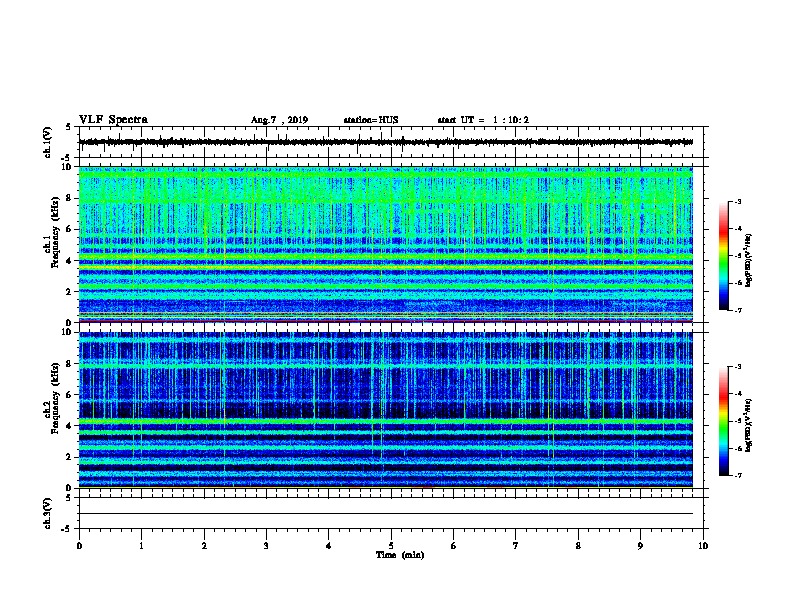Image resolution: width=792 pixels, height=612 pixels.
Task: Click the log(PSD) label beside ch.2 colorbar
Action: click(x=749, y=425)
